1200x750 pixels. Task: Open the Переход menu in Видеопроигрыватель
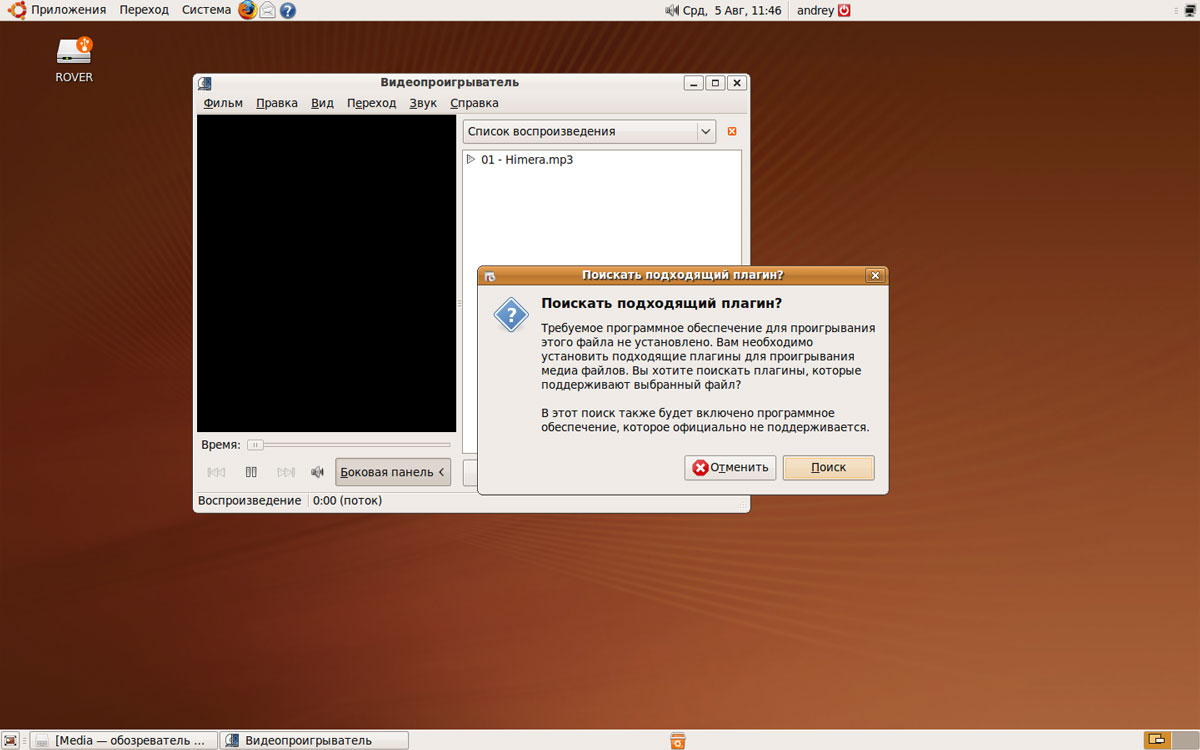coord(371,103)
